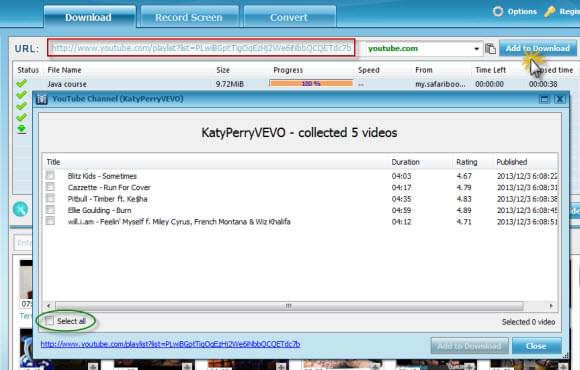Check Cazzette - Run For Cover checkbox
This screenshot has height=370, width=580.
point(50,186)
